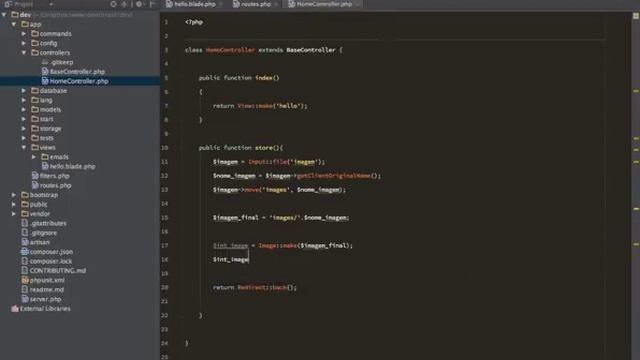
Task: Expand the start folder
Action: 24,119
